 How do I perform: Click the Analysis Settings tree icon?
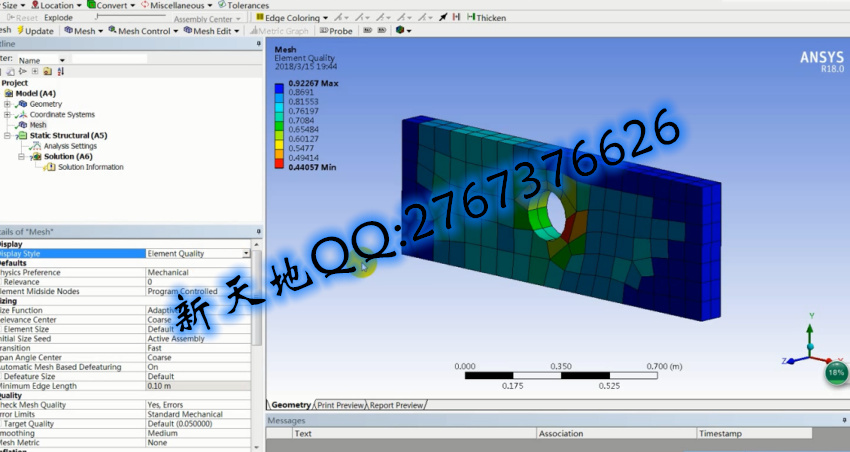click(x=37, y=146)
